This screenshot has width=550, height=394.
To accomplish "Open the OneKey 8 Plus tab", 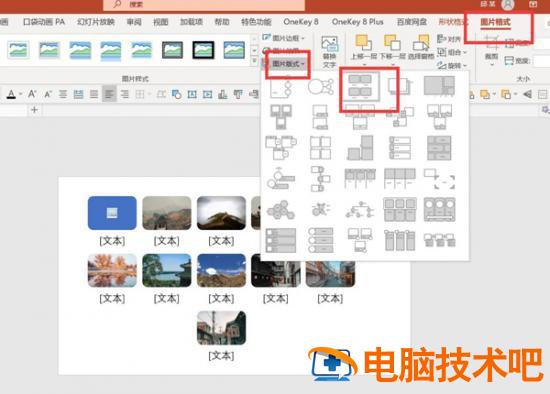I will 357,22.
